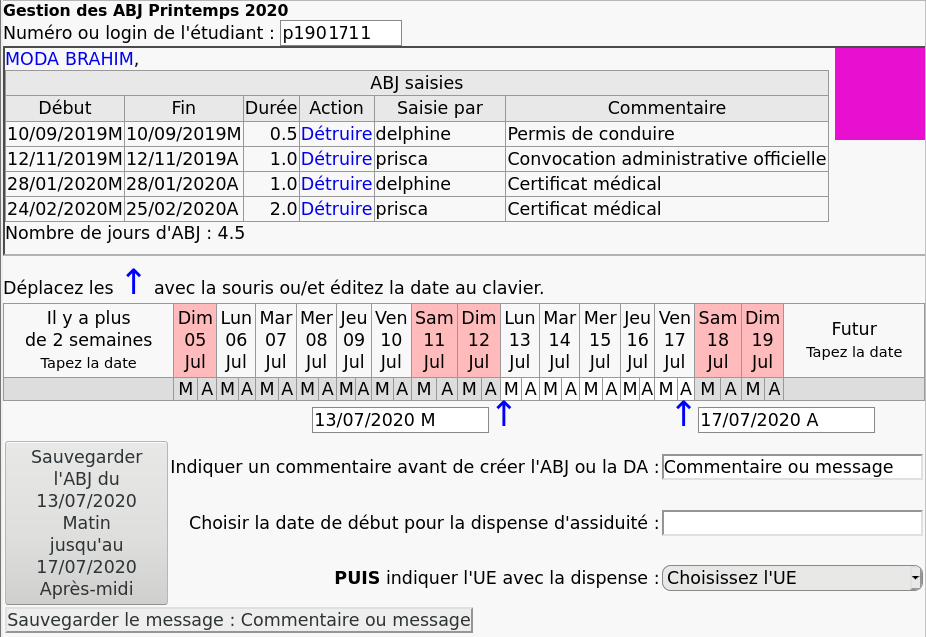Image resolution: width=926 pixels, height=637 pixels.
Task: Select Sam 11 Jul weekend day cell
Action: pyautogui.click(x=434, y=340)
